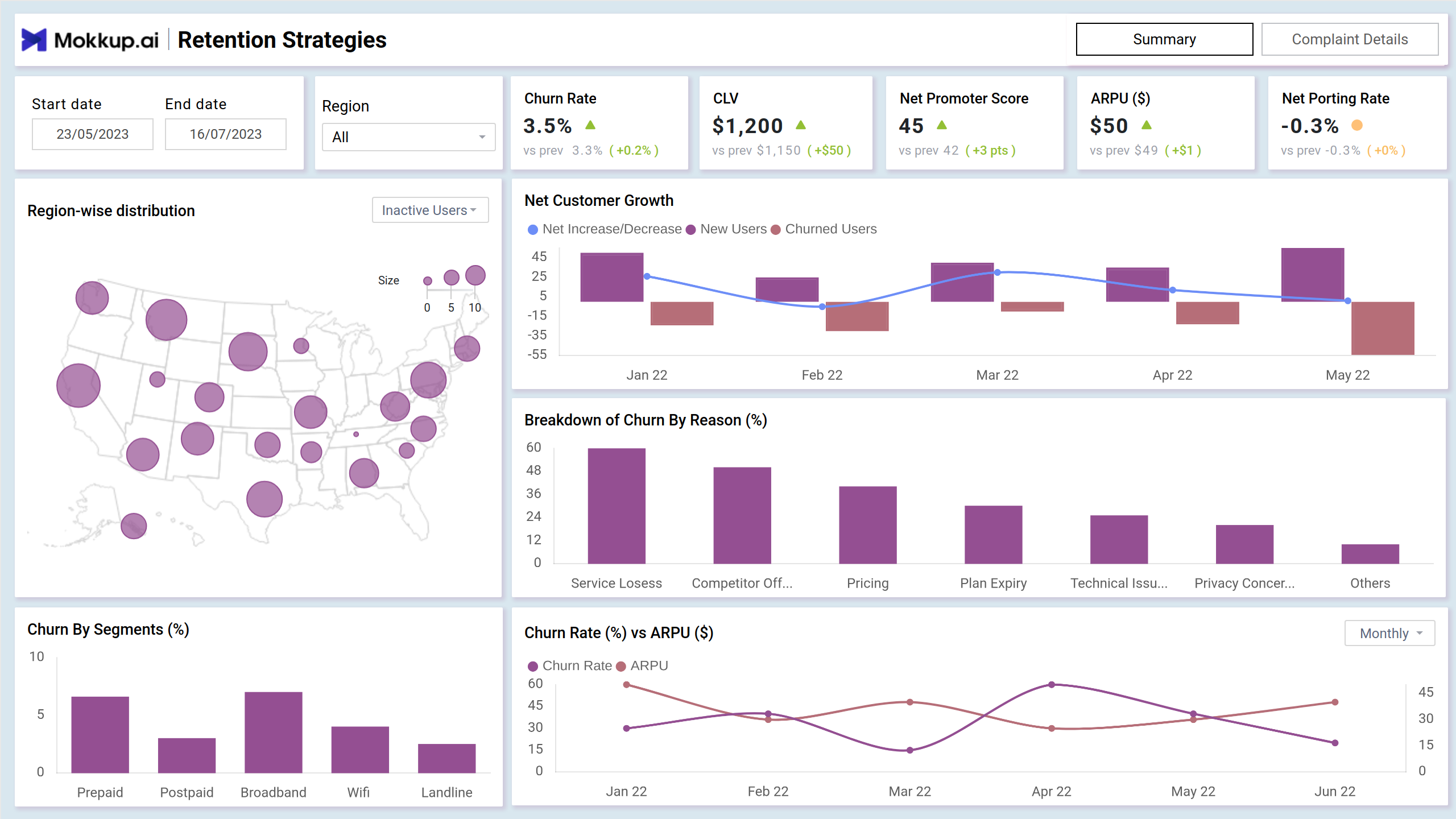Click the Montana map bubble
Screen dimensions: 1456x819
166,320
